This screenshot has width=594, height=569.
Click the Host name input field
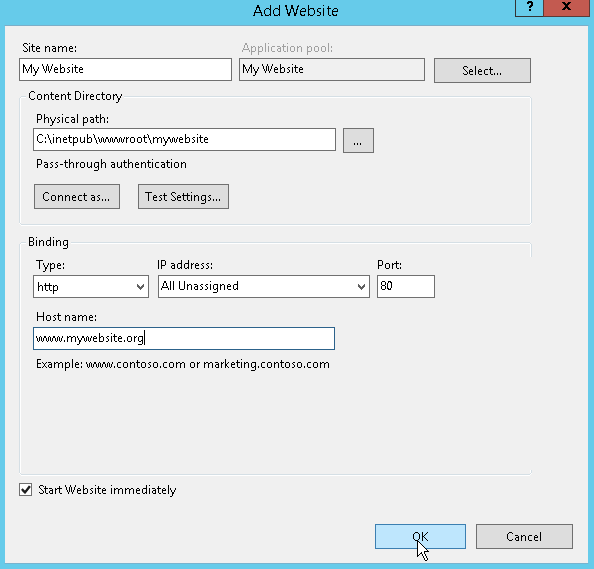coord(184,338)
